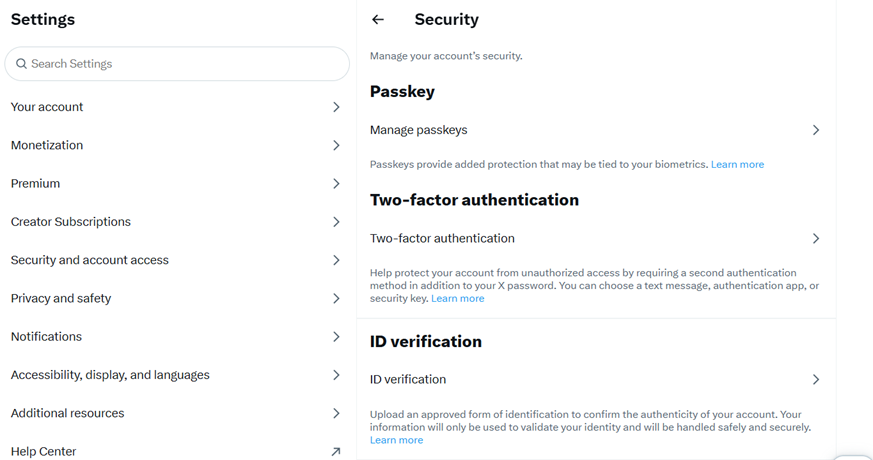
Task: Expand the Premium settings arrow
Action: (336, 184)
